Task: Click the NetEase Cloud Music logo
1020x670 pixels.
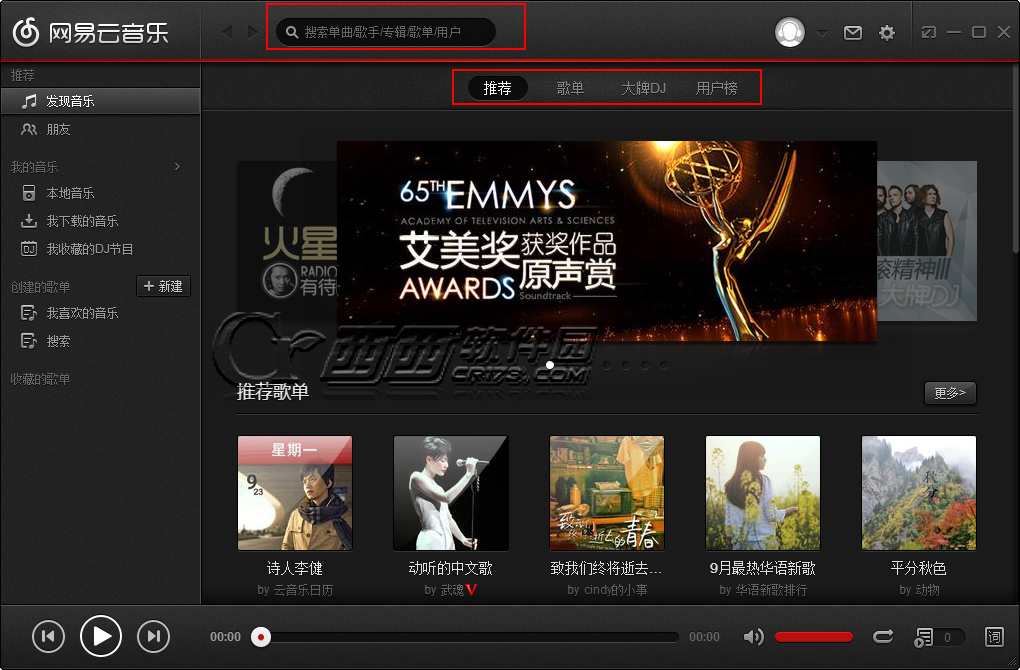Action: click(90, 32)
